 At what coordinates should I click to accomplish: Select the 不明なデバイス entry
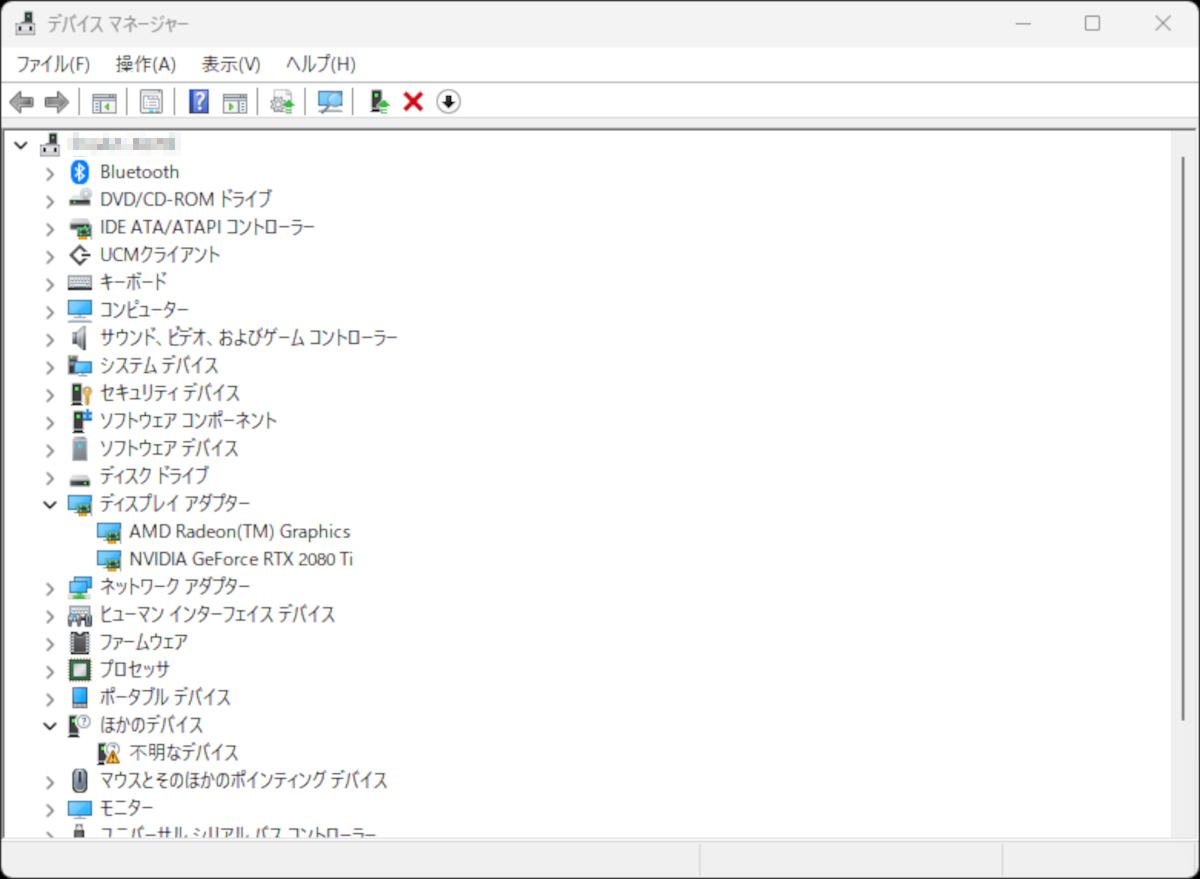point(184,753)
